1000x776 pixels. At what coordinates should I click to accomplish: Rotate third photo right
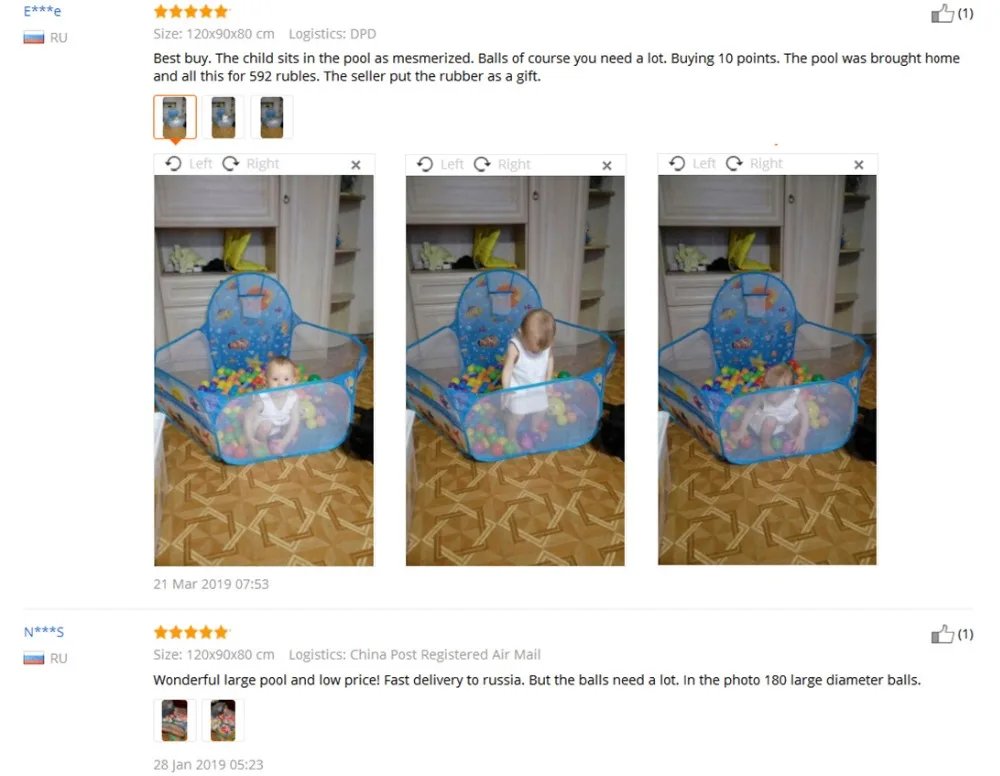pos(754,164)
